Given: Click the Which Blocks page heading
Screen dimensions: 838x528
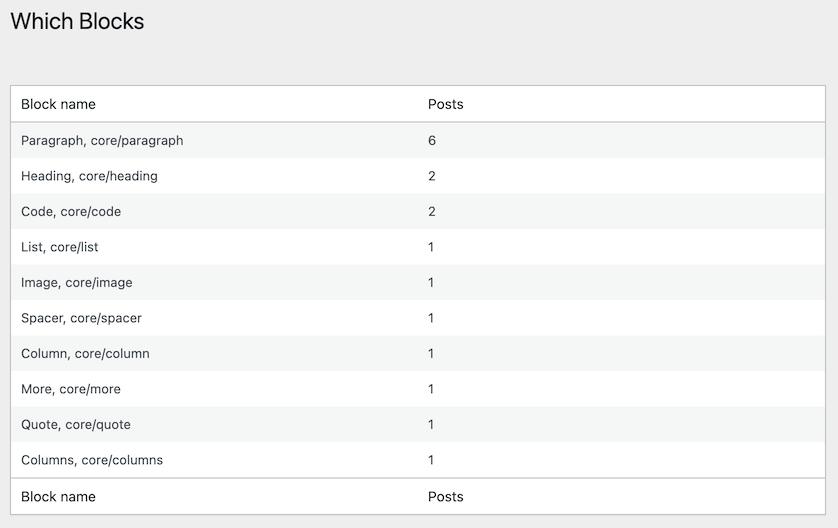Looking at the screenshot, I should click(77, 21).
